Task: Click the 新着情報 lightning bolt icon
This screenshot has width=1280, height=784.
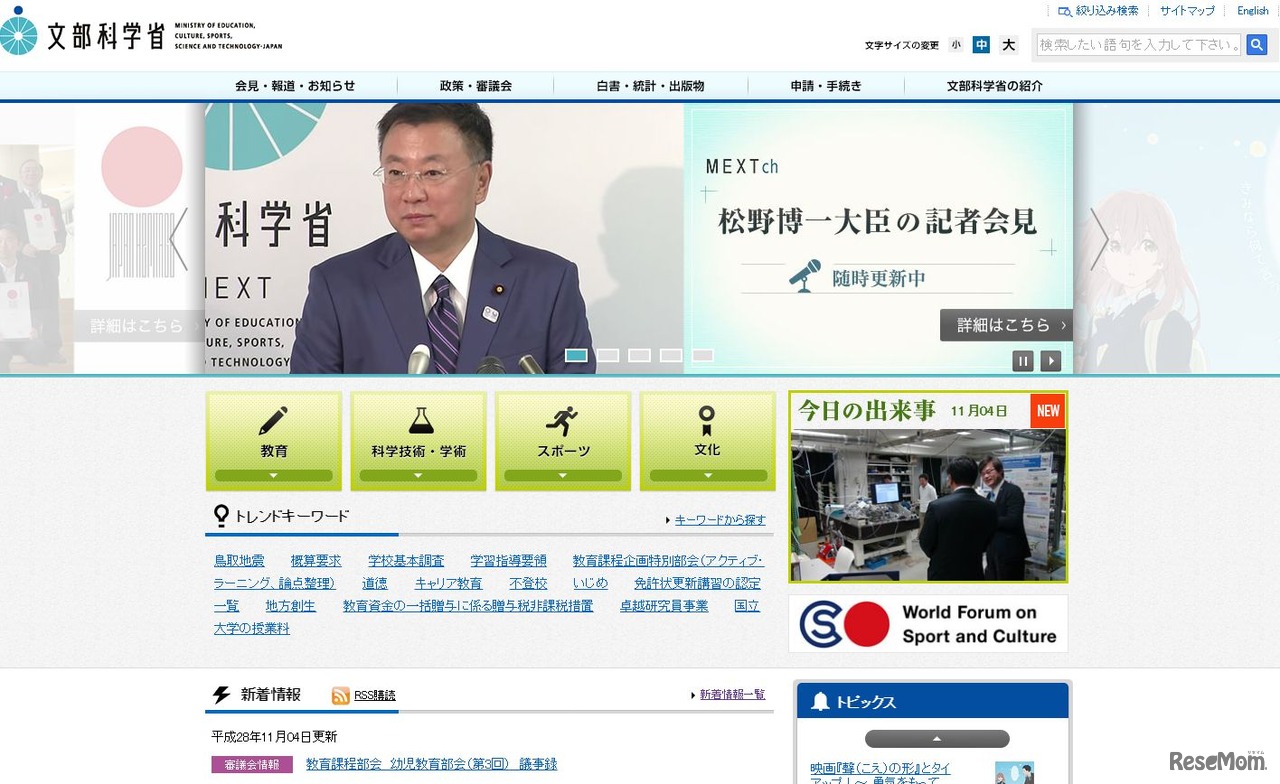Action: point(222,694)
